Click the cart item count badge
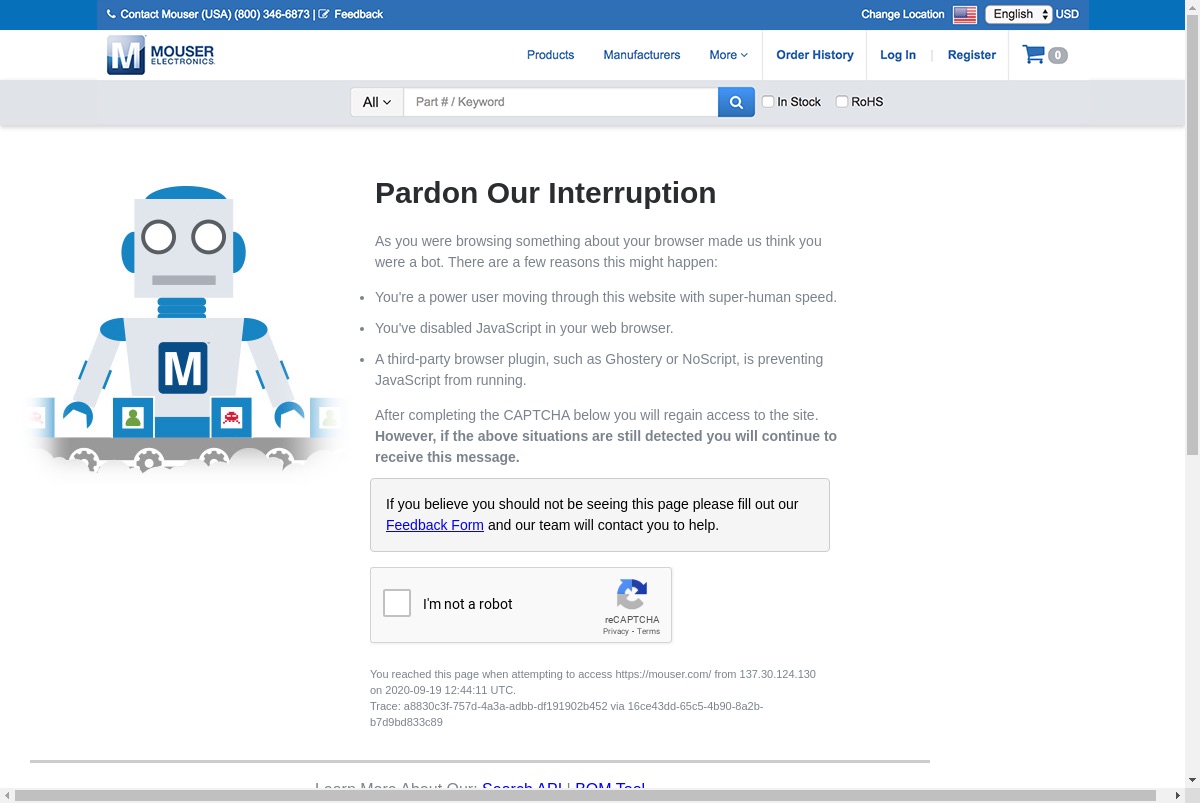The width and height of the screenshot is (1200, 803). pos(1057,56)
